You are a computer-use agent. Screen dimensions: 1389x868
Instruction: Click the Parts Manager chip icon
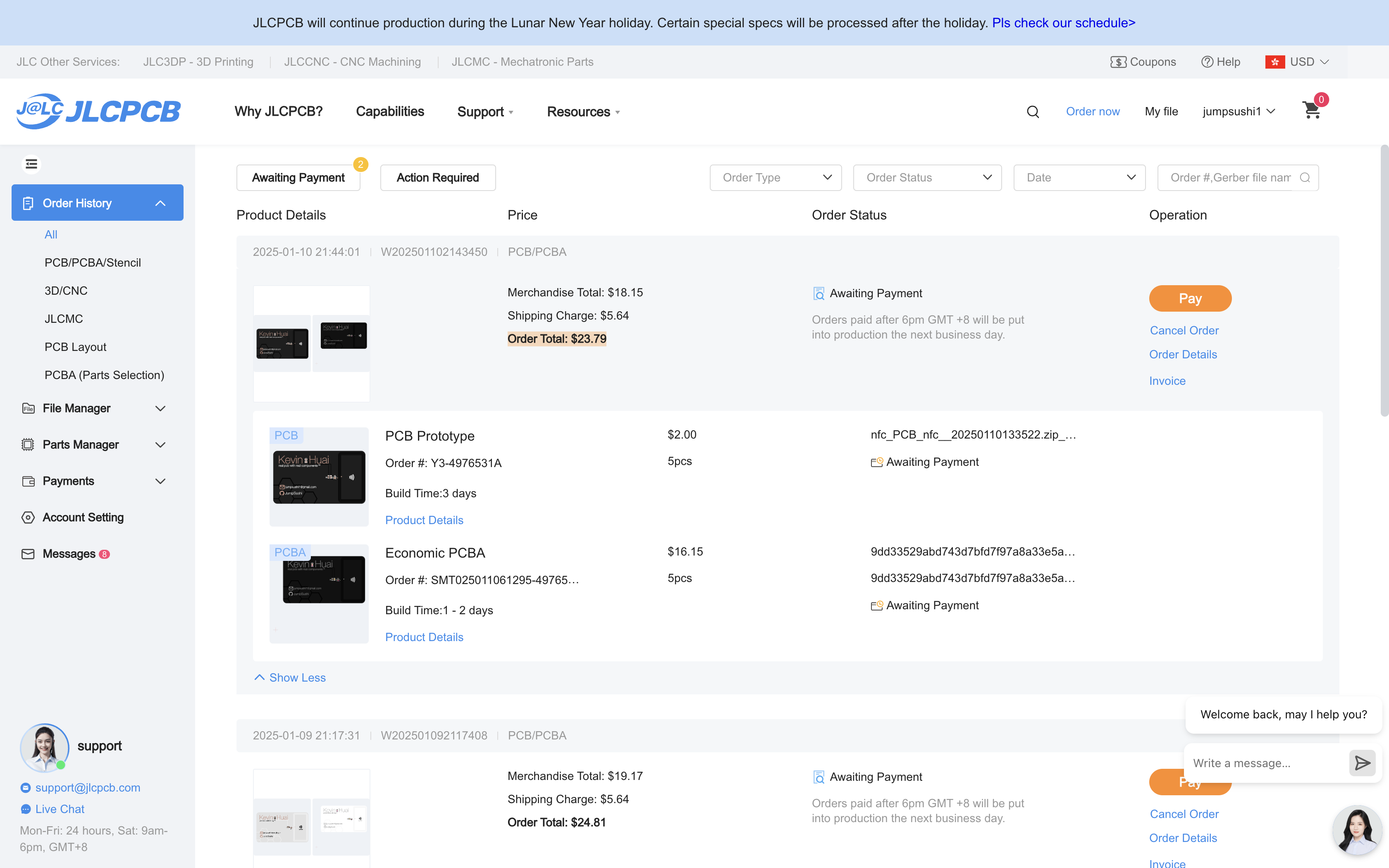click(x=28, y=444)
